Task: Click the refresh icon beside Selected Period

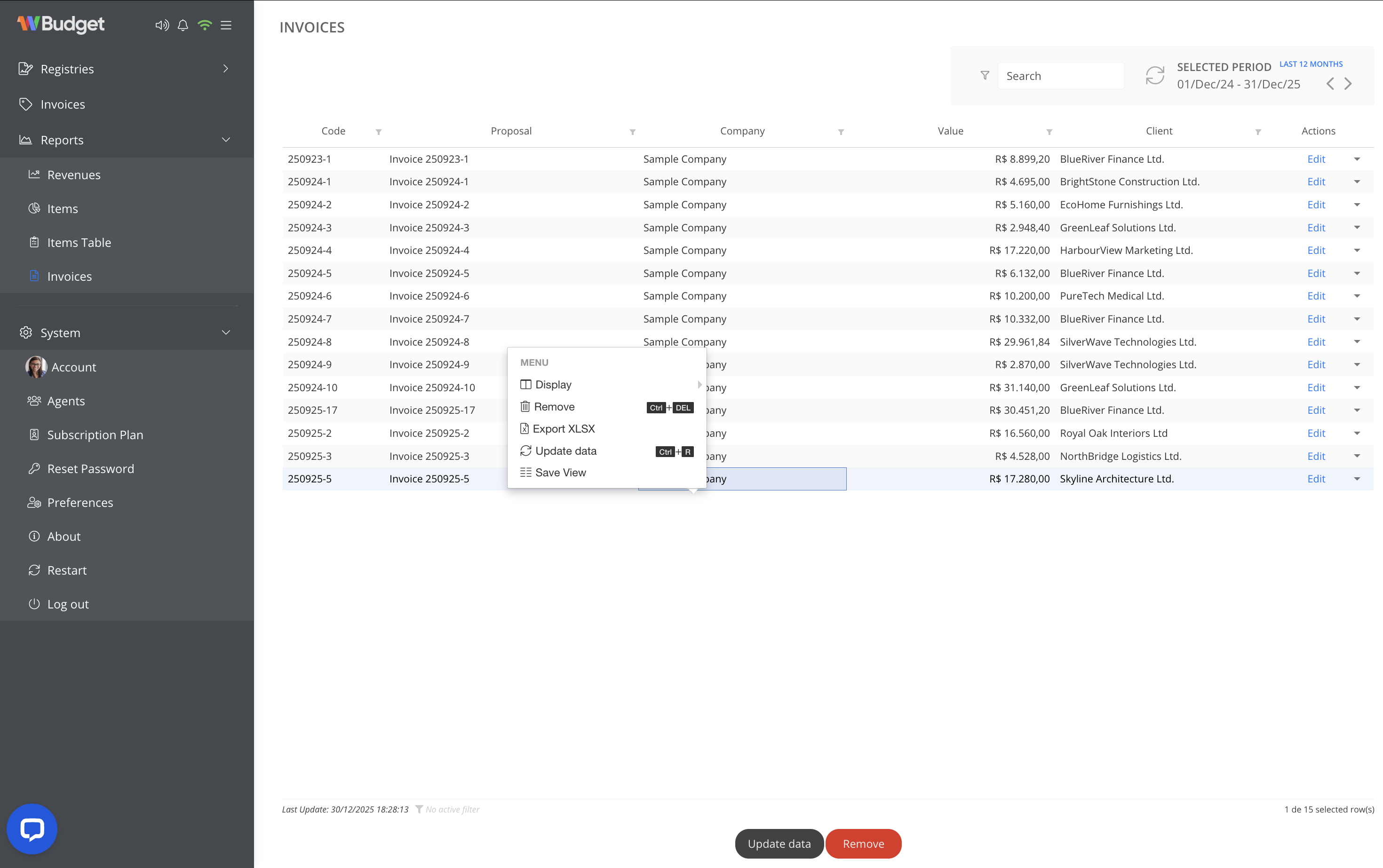Action: pos(1155,75)
